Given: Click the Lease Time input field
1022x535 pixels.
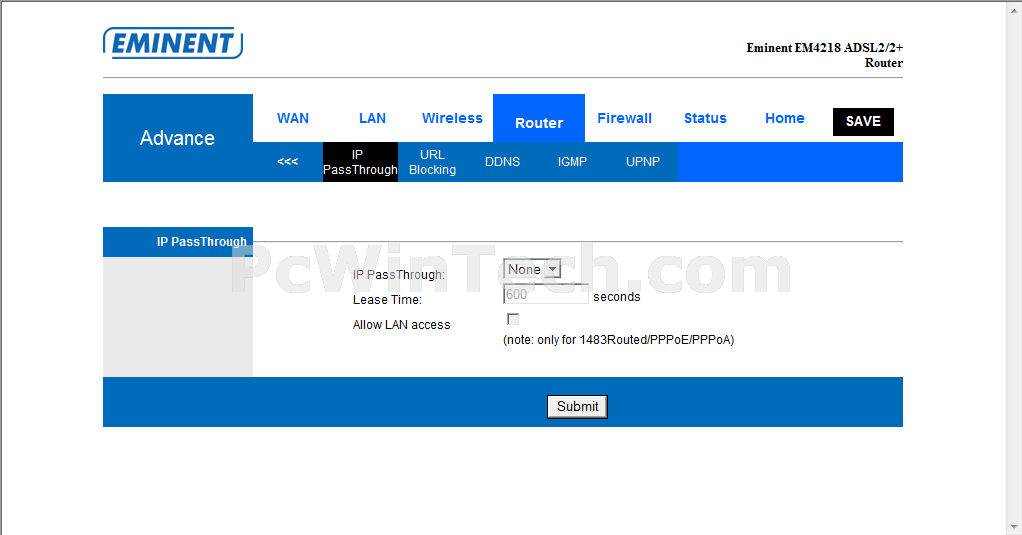Looking at the screenshot, I should click(546, 294).
